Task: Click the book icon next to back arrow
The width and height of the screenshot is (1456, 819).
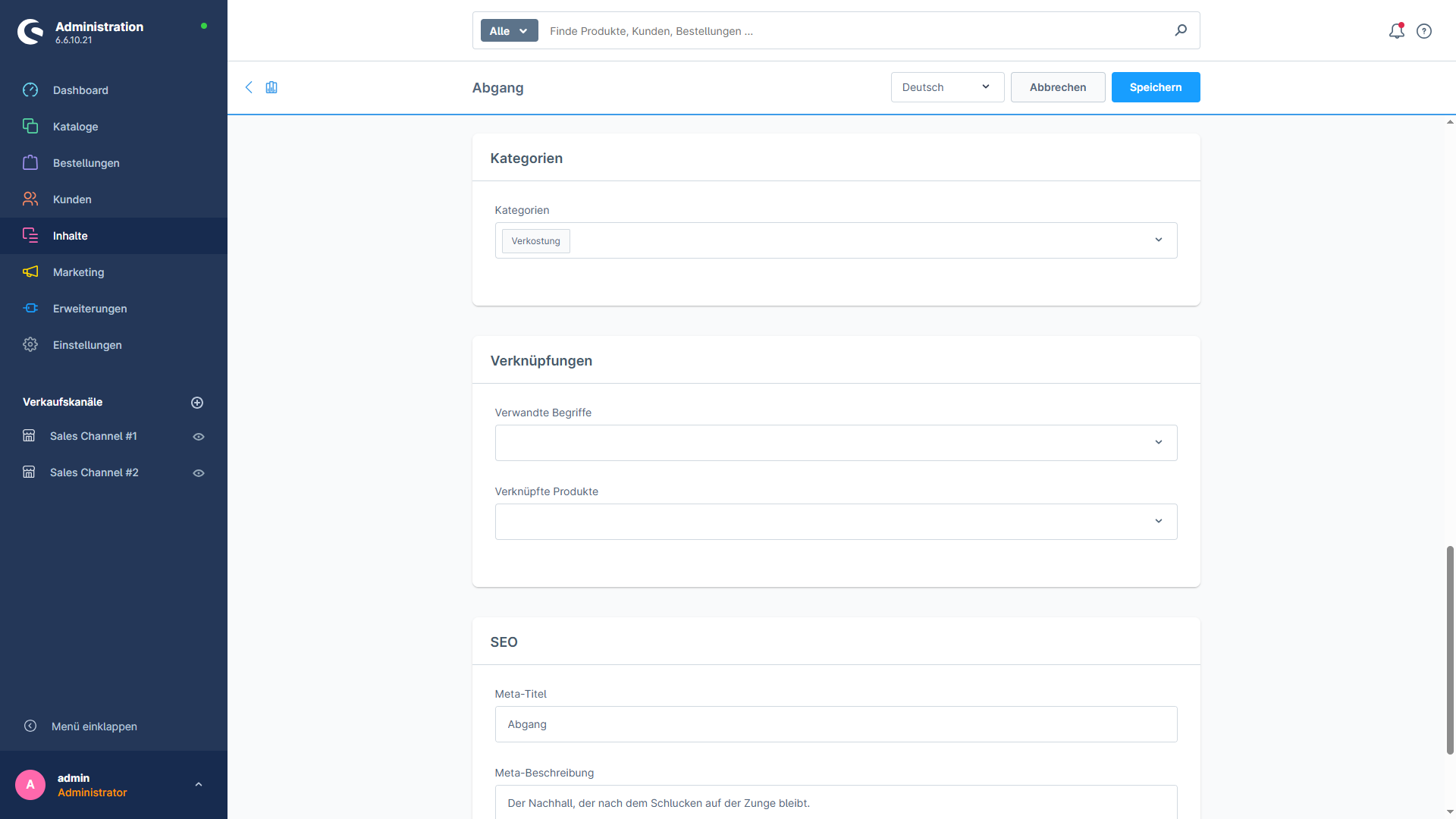Action: [x=271, y=87]
